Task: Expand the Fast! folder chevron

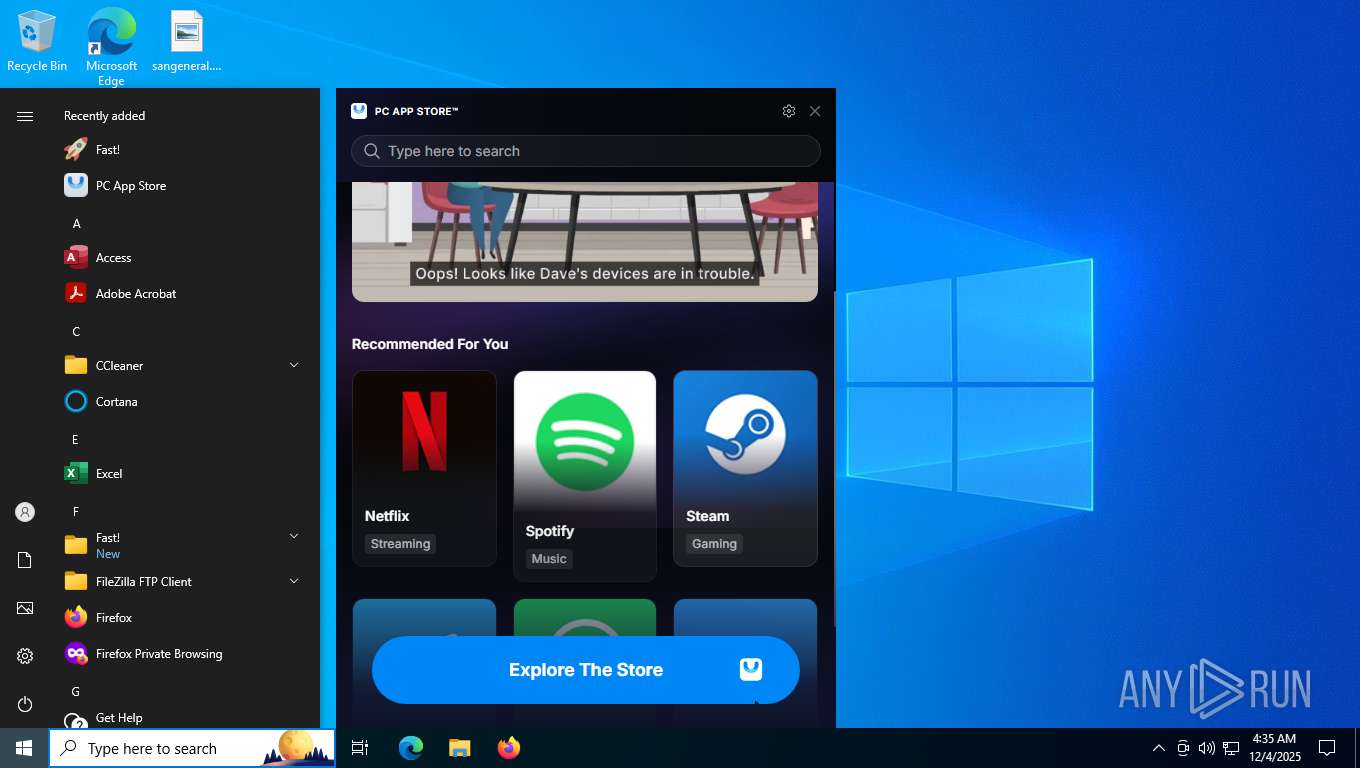Action: point(294,537)
